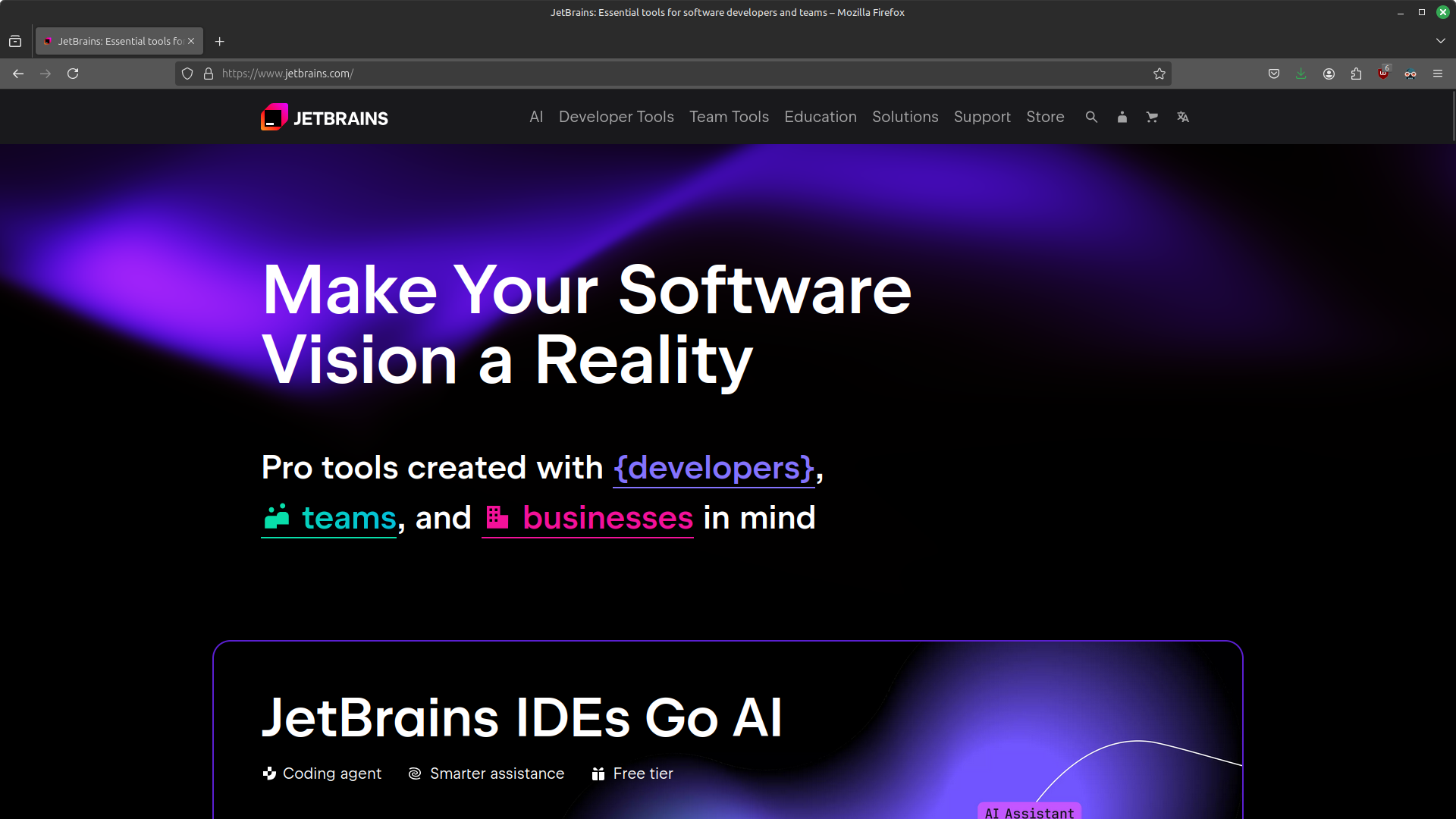View site security lock info

coord(209,74)
